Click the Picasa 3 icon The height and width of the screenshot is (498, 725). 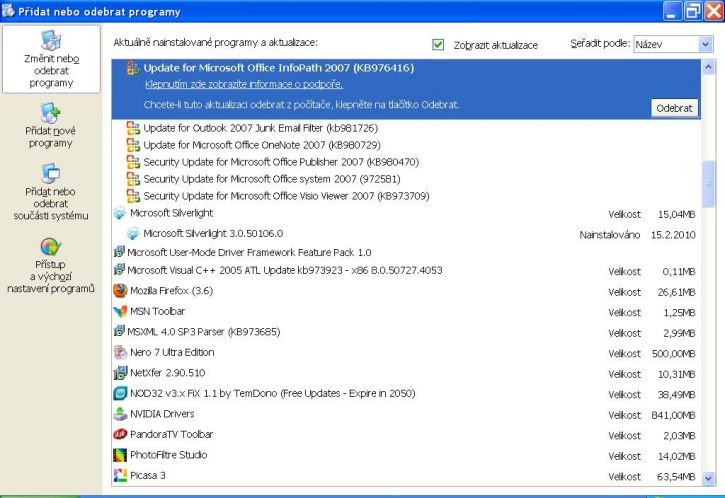120,475
